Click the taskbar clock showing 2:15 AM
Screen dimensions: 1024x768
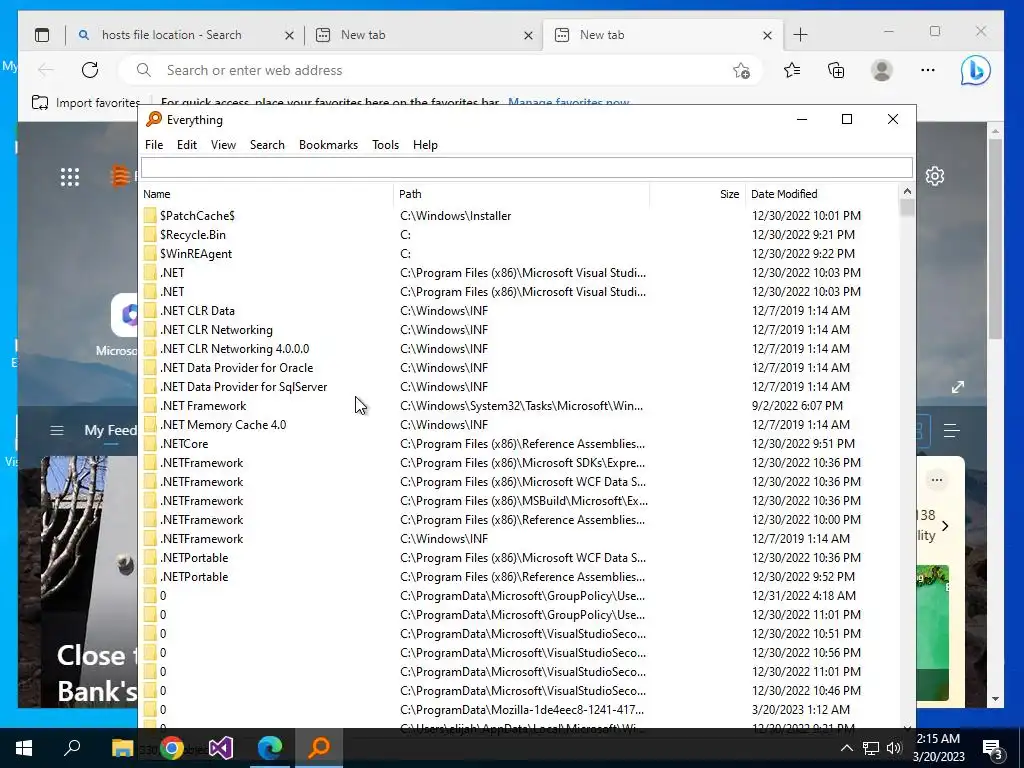(x=938, y=748)
